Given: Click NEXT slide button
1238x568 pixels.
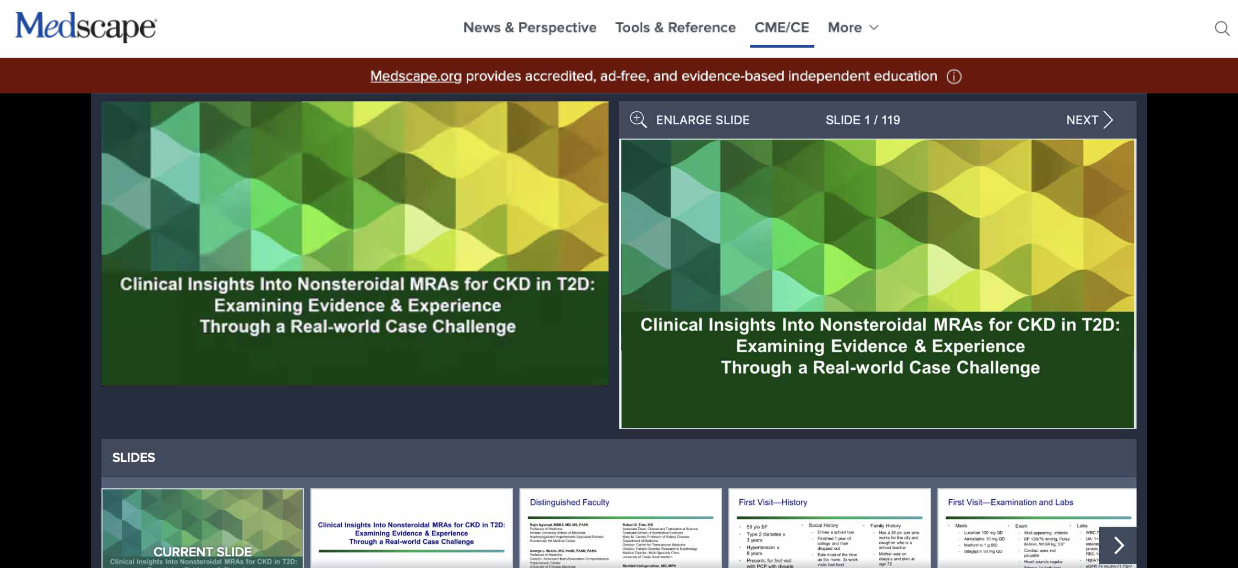Looking at the screenshot, I should point(1090,120).
